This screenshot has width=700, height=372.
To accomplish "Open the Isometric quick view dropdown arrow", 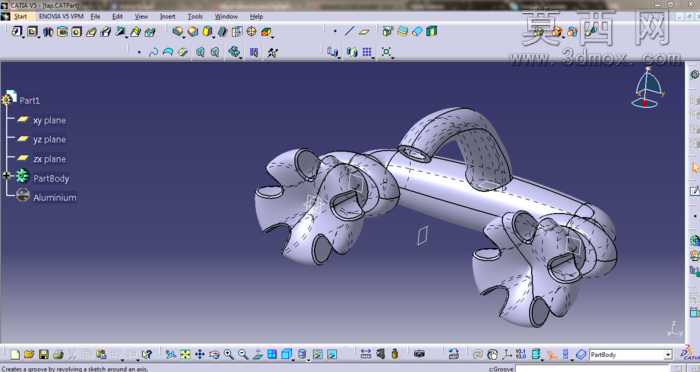I will (x=293, y=359).
